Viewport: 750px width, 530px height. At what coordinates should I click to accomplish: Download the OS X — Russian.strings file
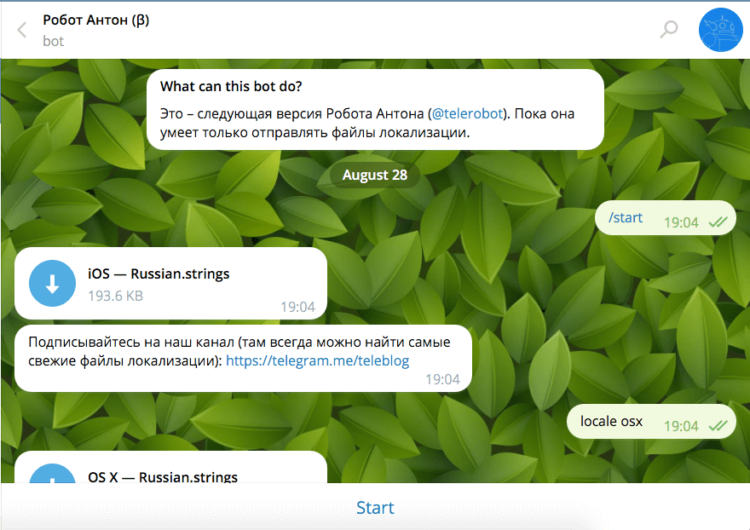click(x=52, y=473)
